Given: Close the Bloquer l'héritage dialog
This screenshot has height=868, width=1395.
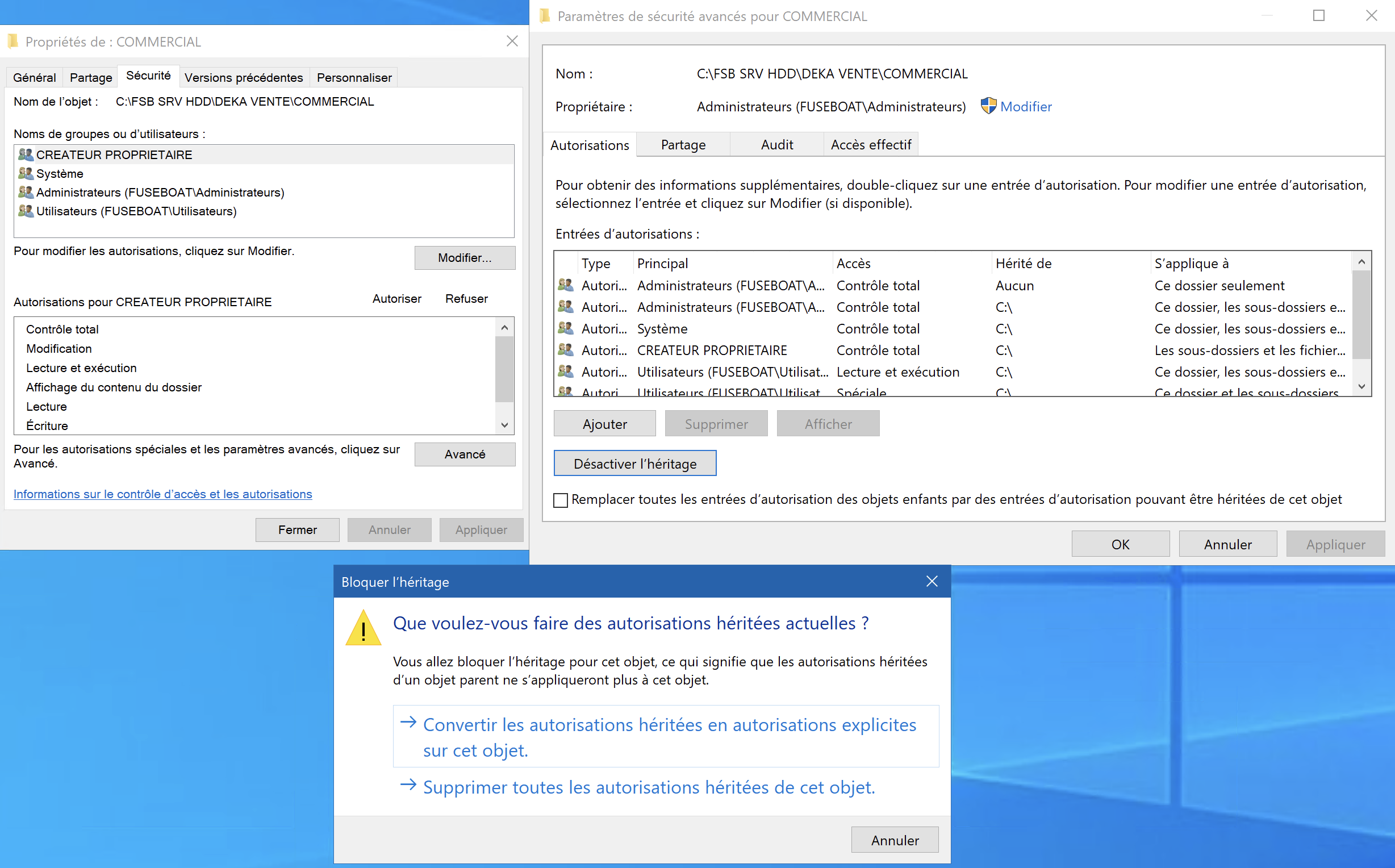Looking at the screenshot, I should (932, 582).
